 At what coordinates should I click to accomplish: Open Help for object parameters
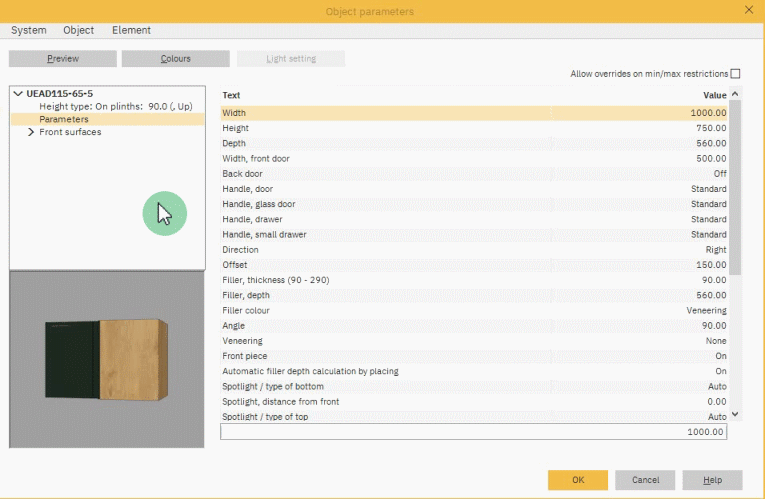coord(712,480)
